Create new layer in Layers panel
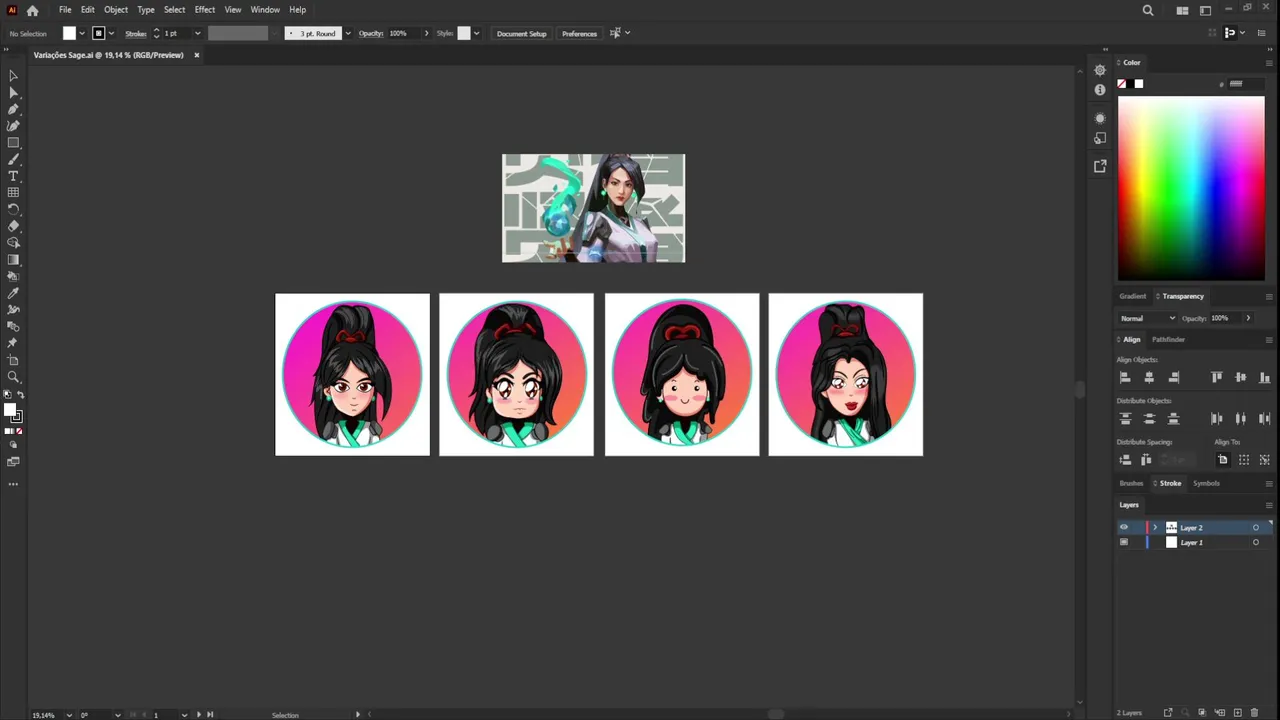1280x720 pixels. pyautogui.click(x=1238, y=713)
